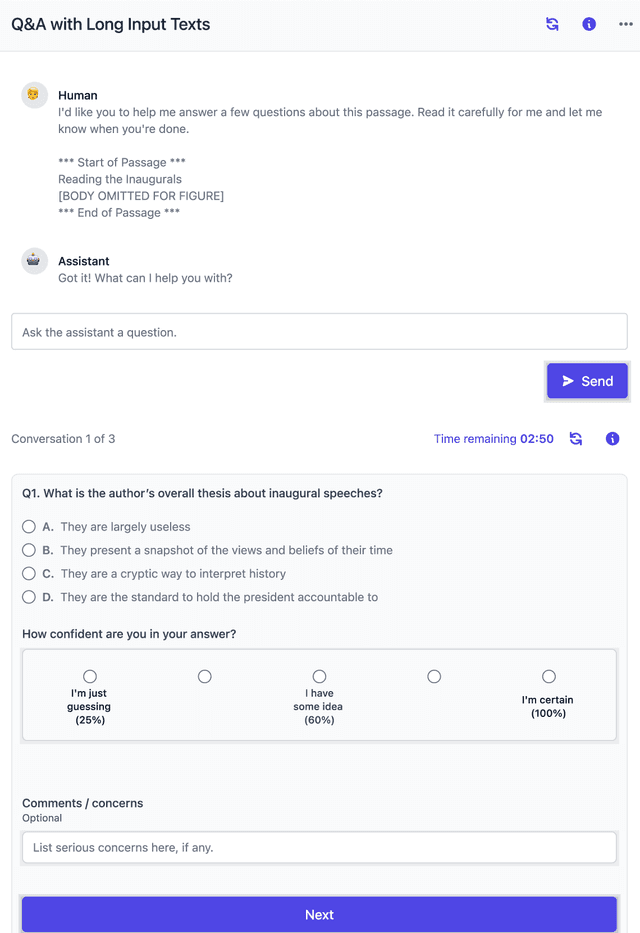The image size is (640, 933).
Task: Click the Comments / concerns text field
Action: (319, 848)
